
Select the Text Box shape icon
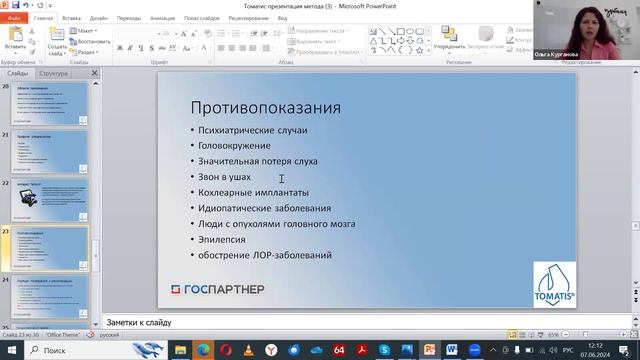pos(373,31)
